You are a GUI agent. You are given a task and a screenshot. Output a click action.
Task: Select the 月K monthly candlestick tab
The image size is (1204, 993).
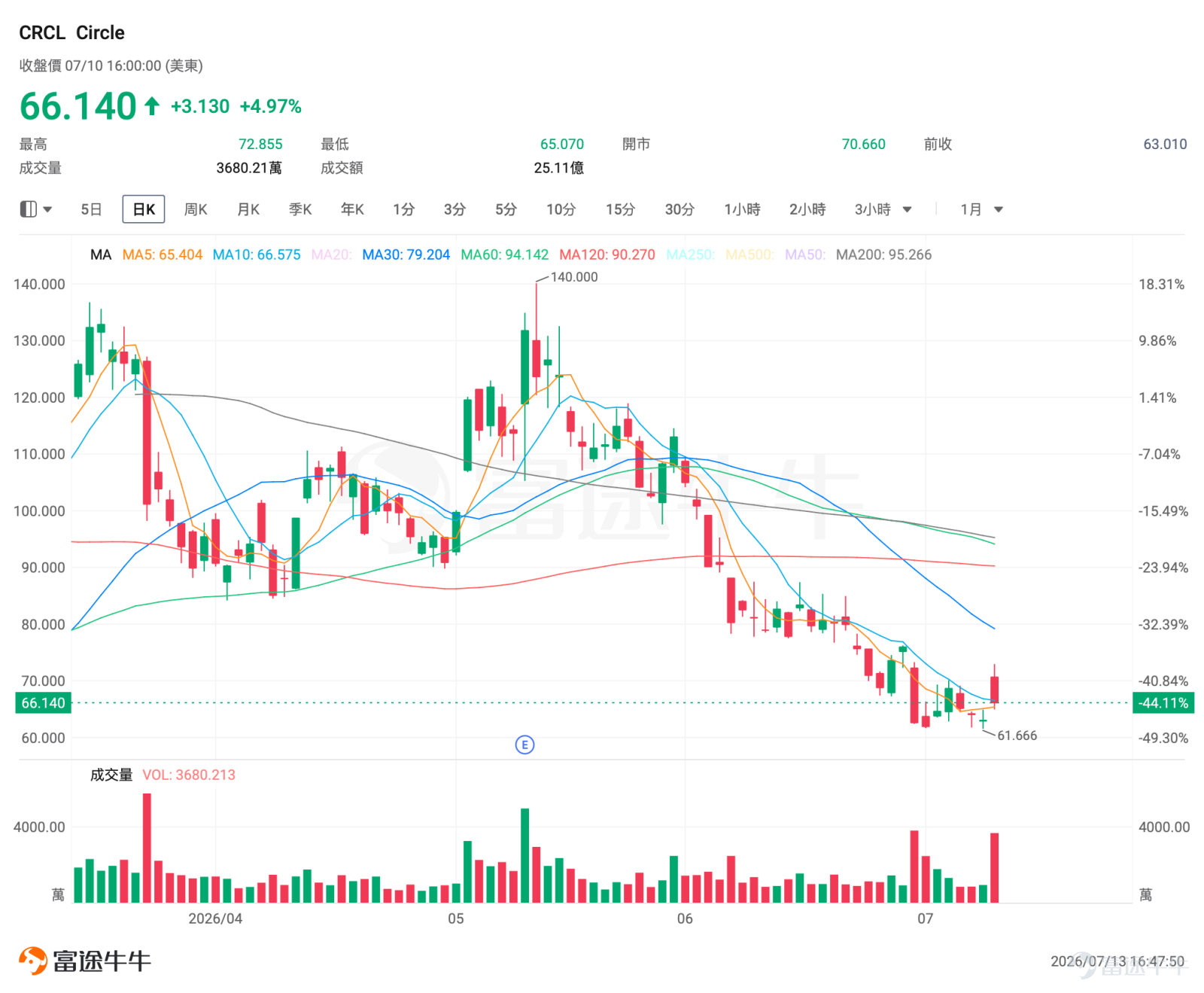click(248, 209)
